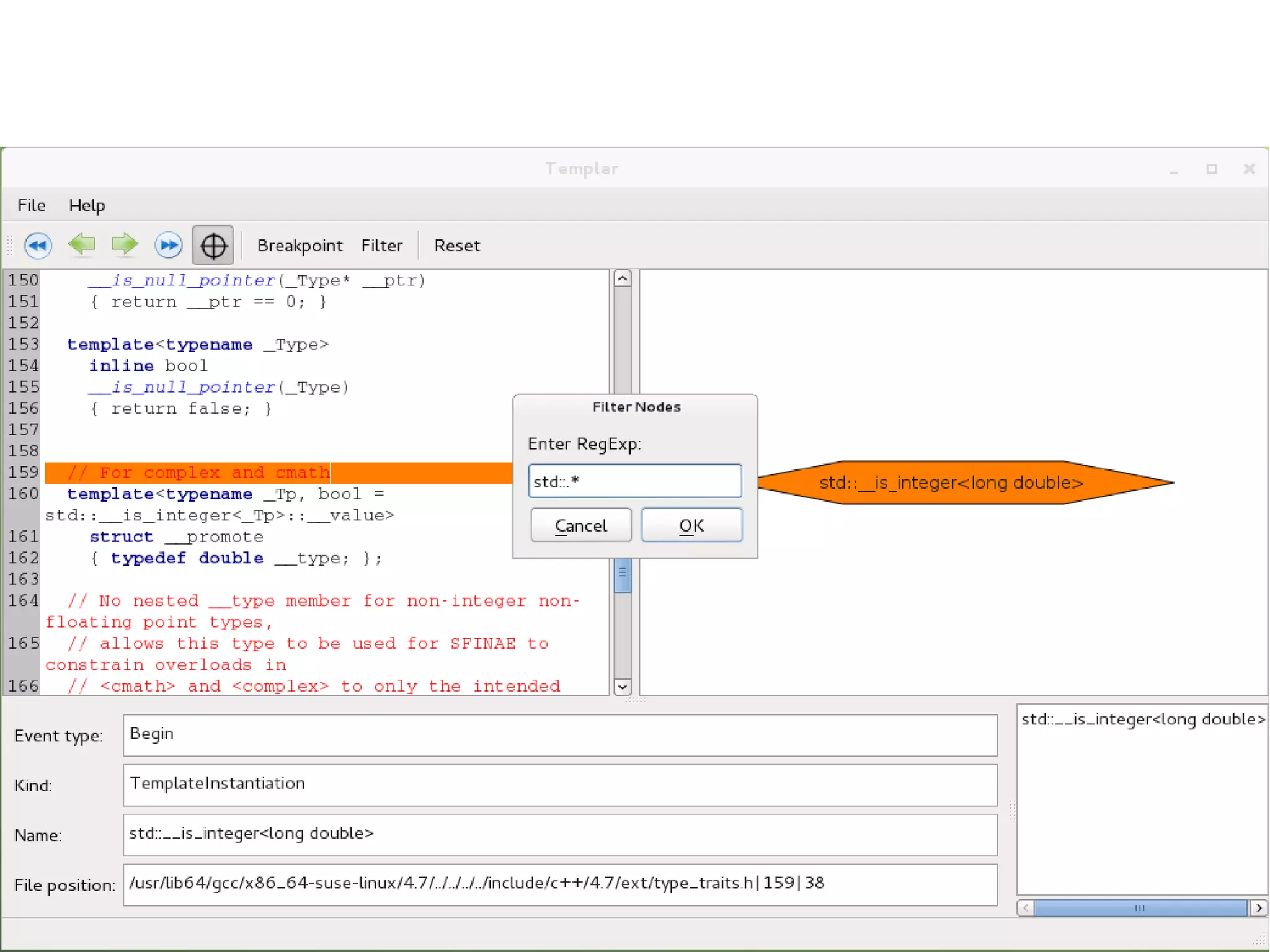Cancel the Filter Nodes dialog
1270x952 pixels.
pos(580,525)
